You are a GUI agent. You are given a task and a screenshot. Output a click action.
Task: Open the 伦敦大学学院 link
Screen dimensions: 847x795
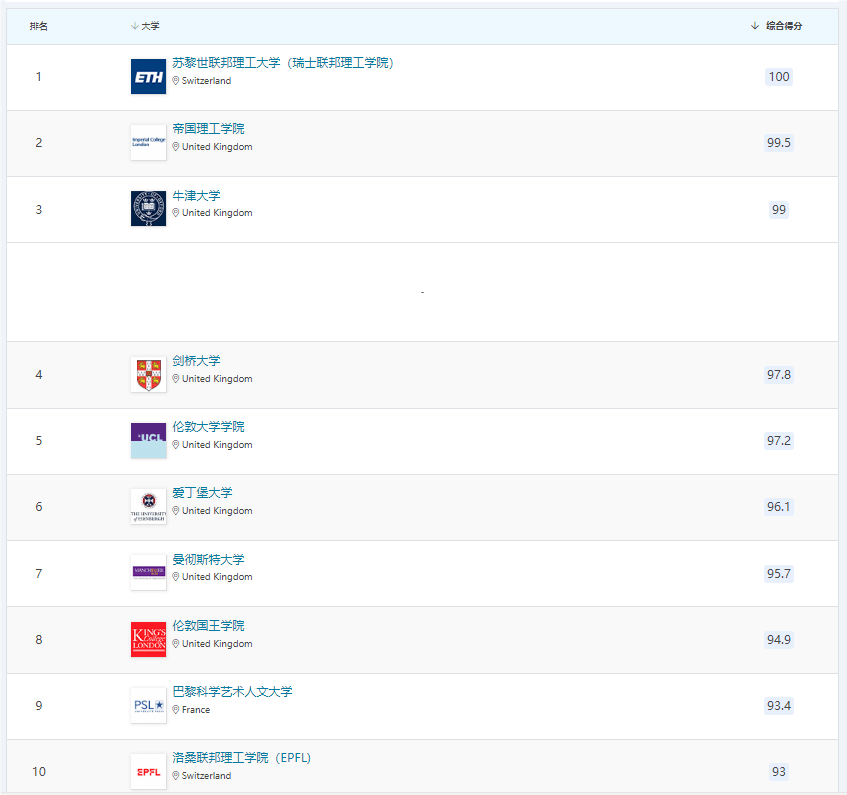pyautogui.click(x=208, y=427)
